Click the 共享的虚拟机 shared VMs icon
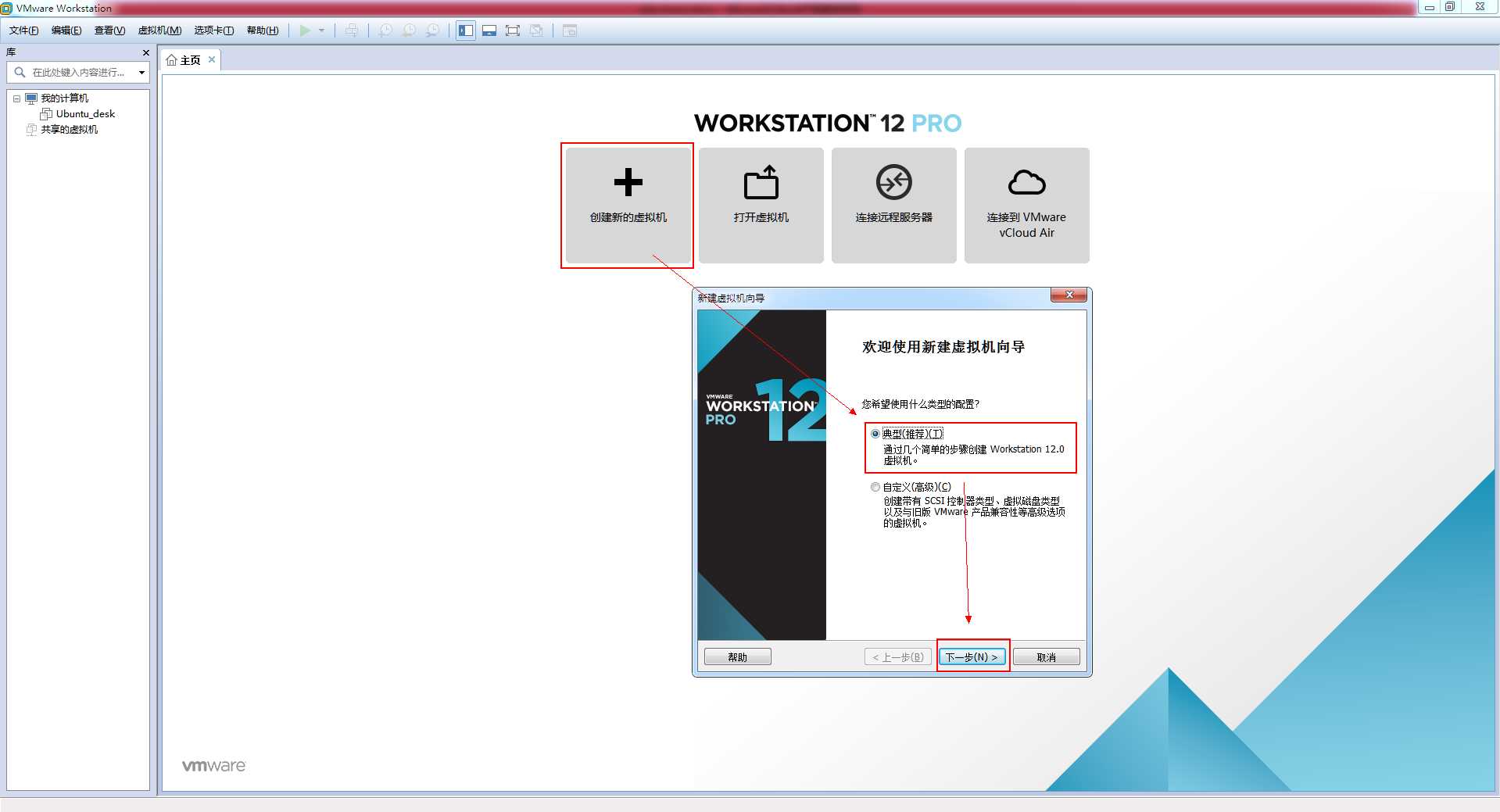Viewport: 1500px width, 812px height. coord(31,130)
